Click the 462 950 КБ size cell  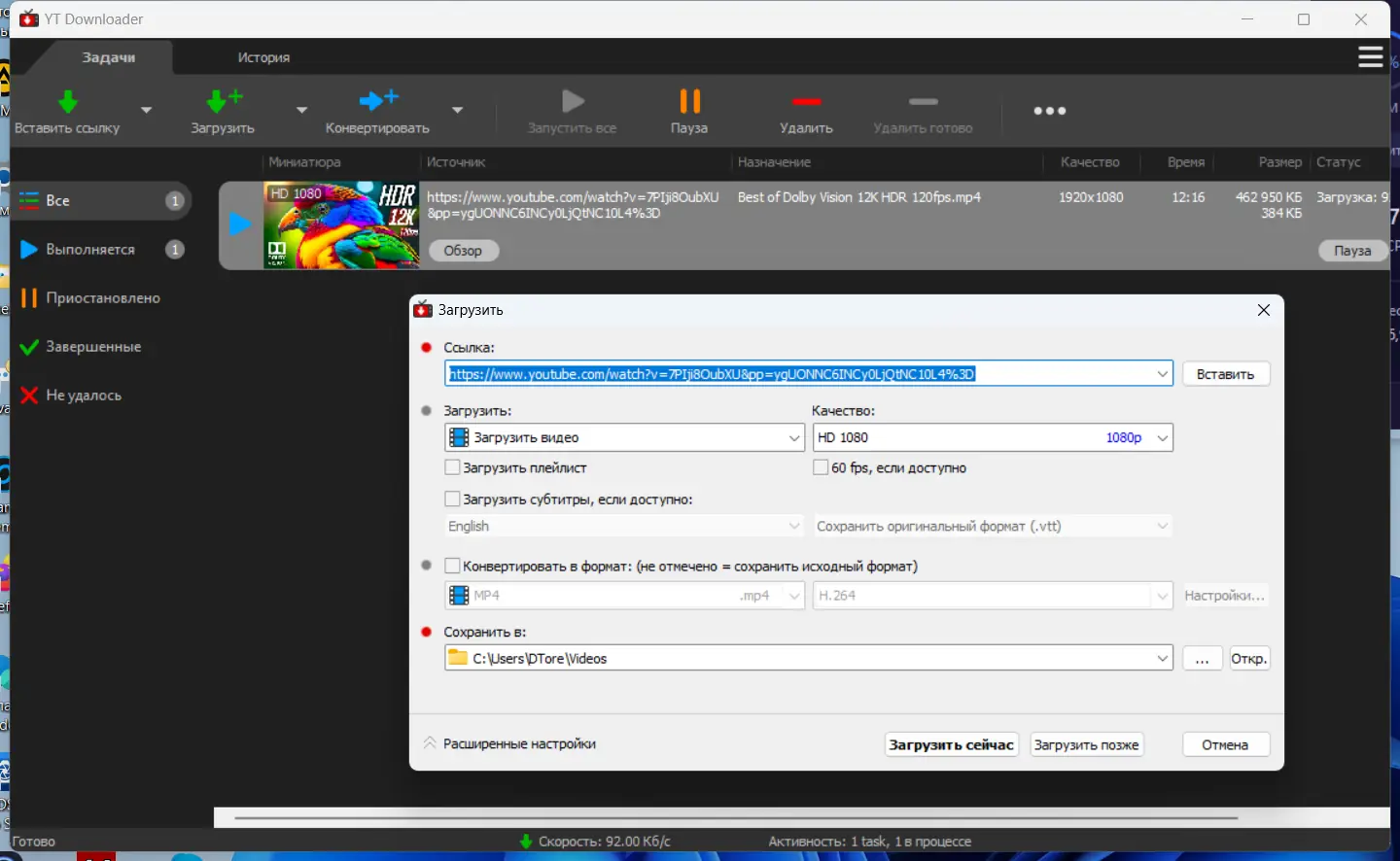(1269, 197)
